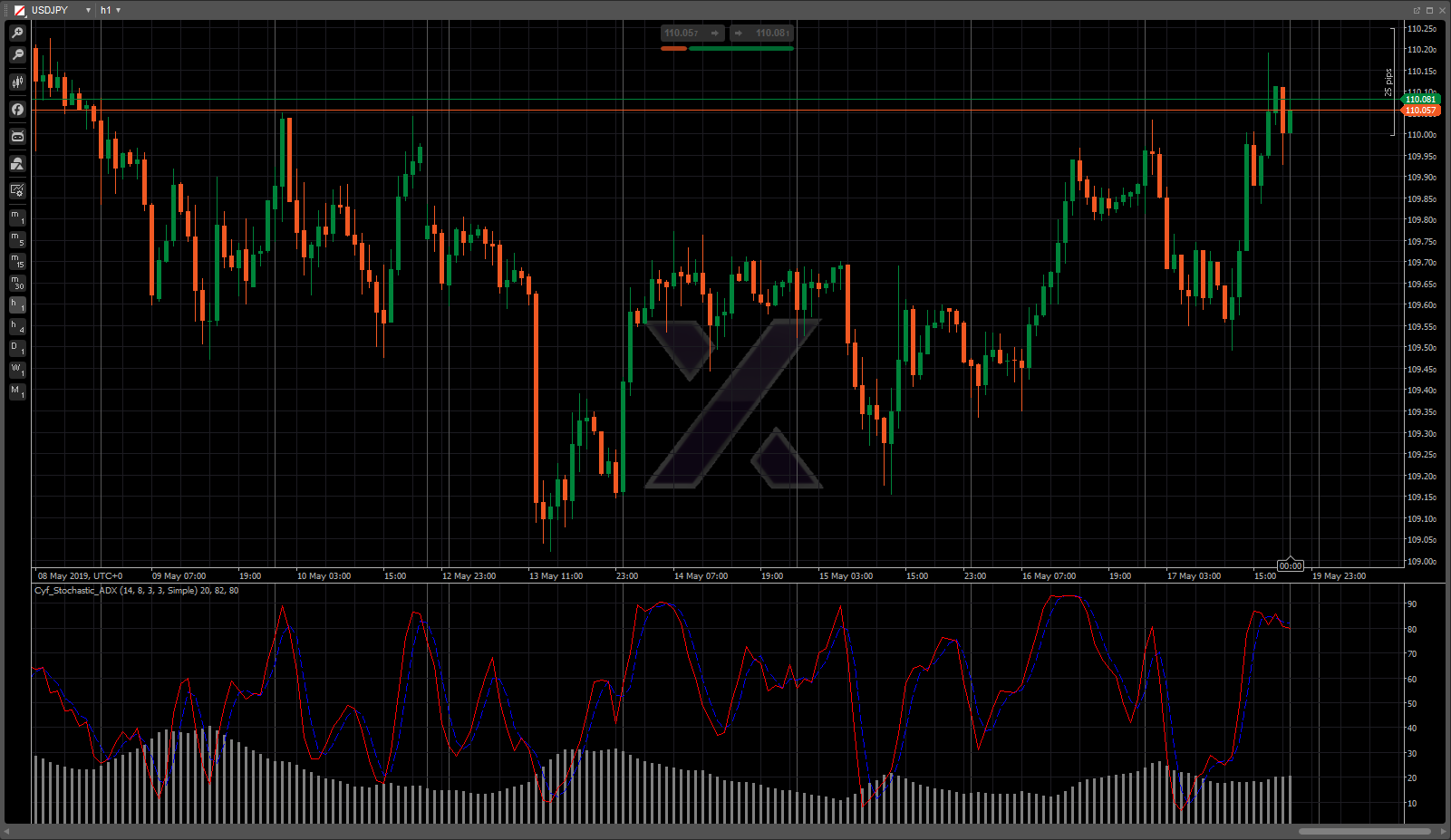Click the buy button at 110.081
Viewport: 1451px width, 840px height.
pos(761,34)
